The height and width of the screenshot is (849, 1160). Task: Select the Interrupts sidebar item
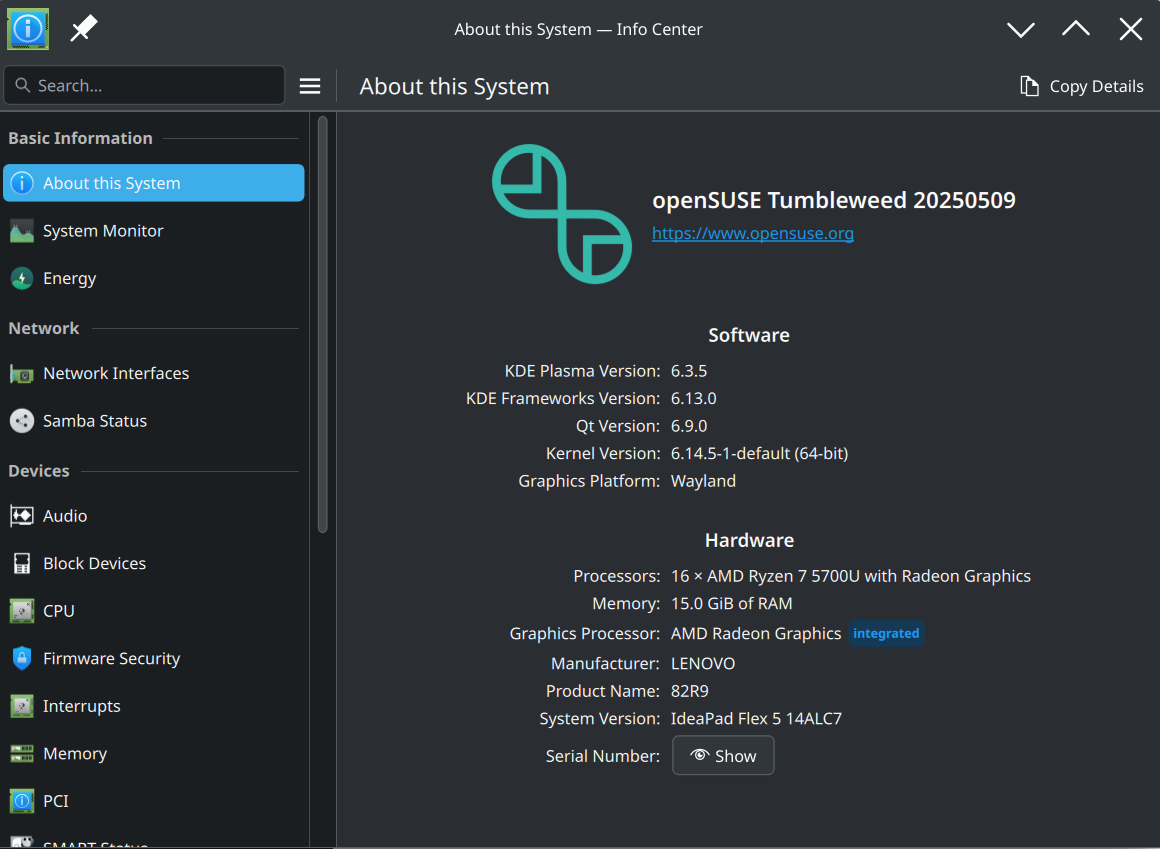tap(154, 706)
